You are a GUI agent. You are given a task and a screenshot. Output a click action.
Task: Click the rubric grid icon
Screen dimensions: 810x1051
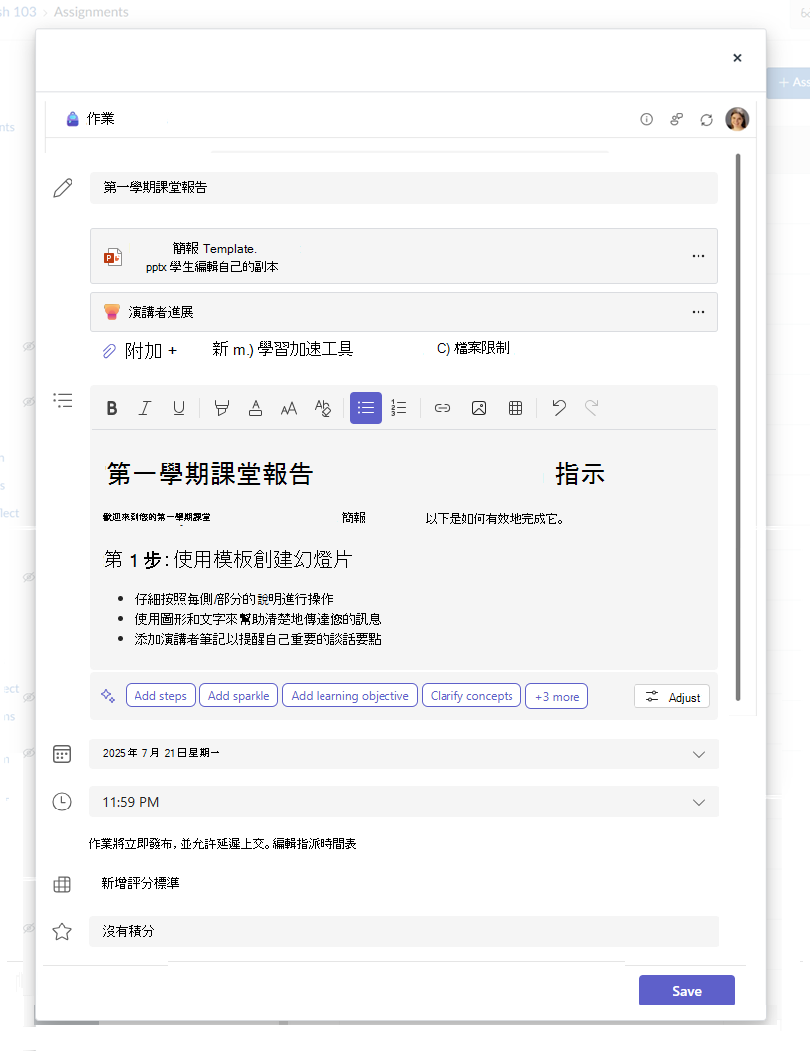click(x=62, y=885)
